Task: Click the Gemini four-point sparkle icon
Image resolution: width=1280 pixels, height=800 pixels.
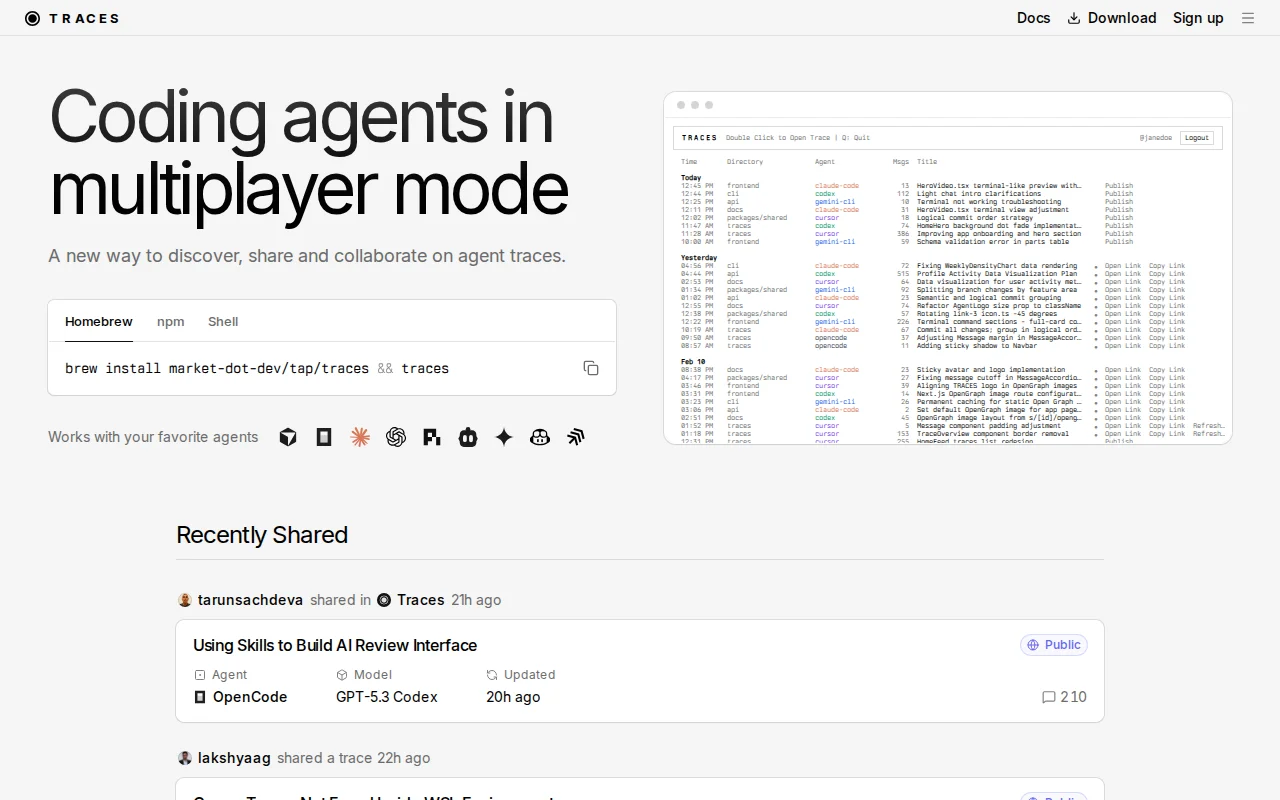Action: click(x=504, y=437)
